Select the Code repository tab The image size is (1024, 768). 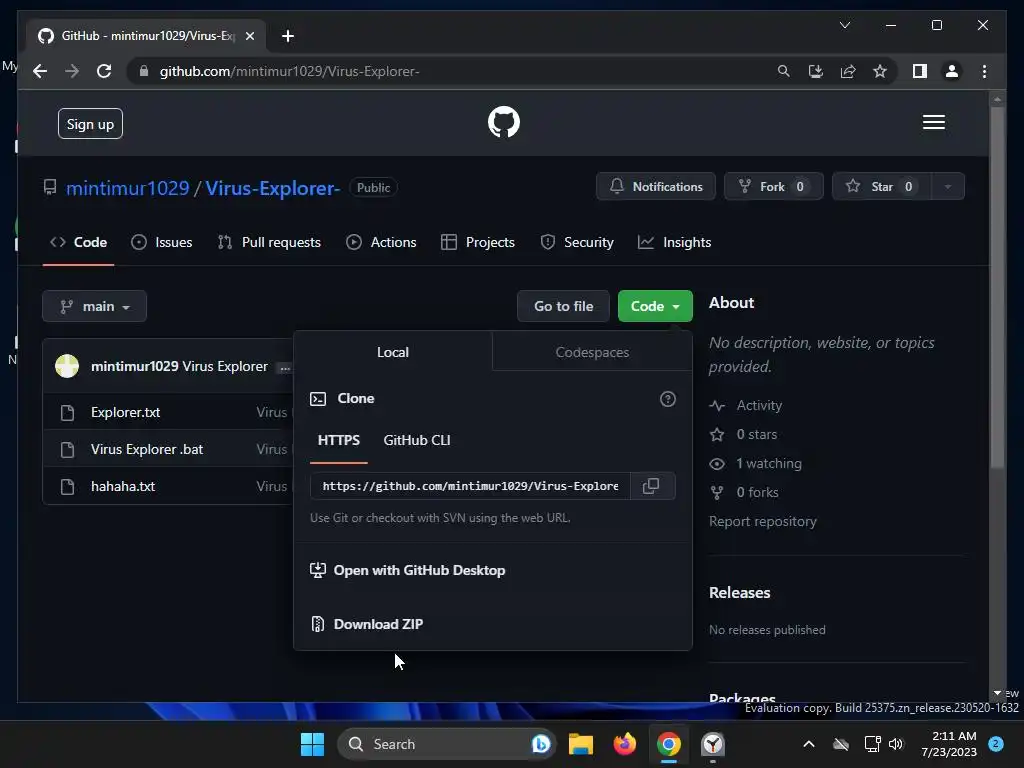(x=78, y=242)
